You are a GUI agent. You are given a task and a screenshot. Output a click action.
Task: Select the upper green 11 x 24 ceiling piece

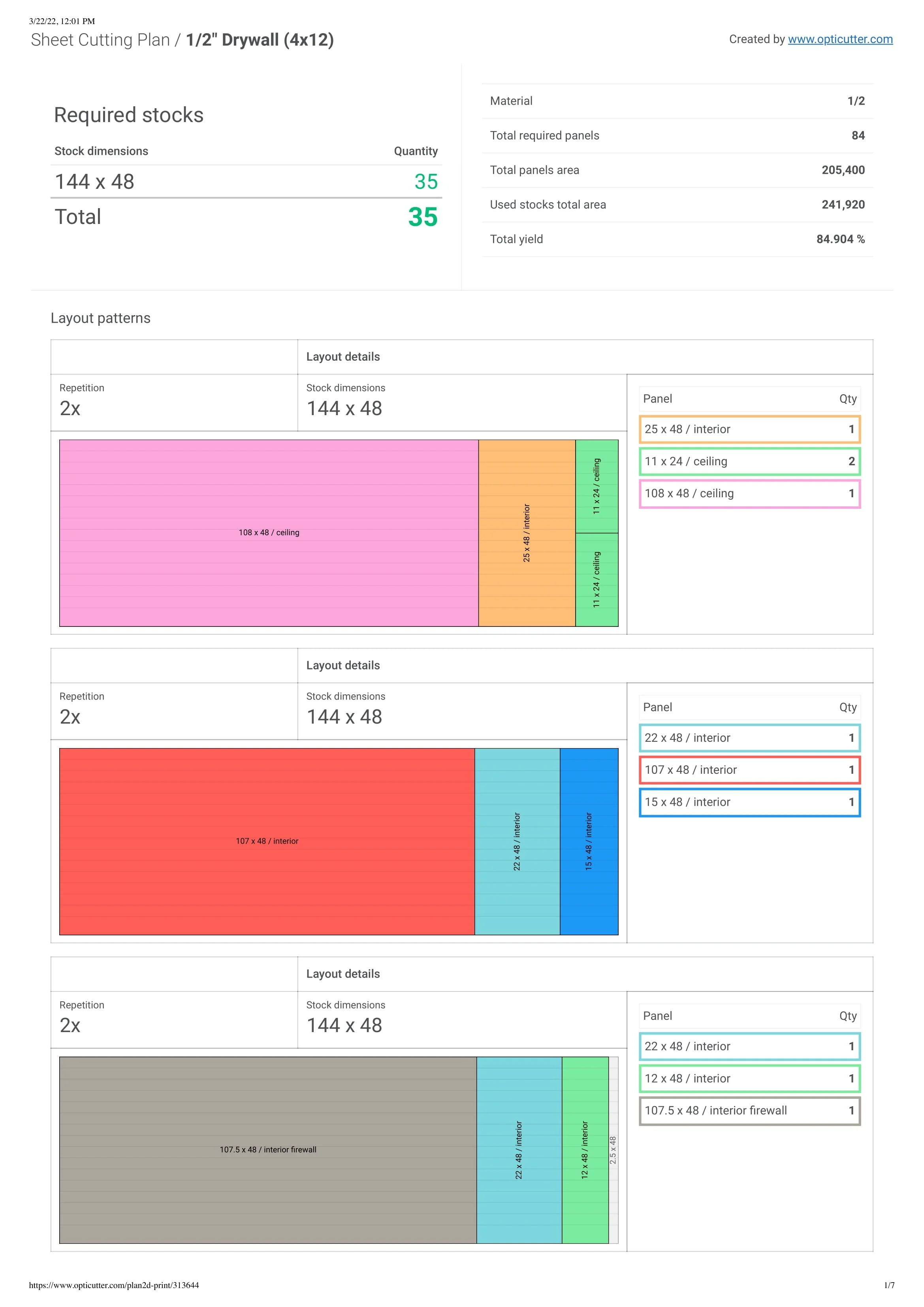(x=597, y=486)
